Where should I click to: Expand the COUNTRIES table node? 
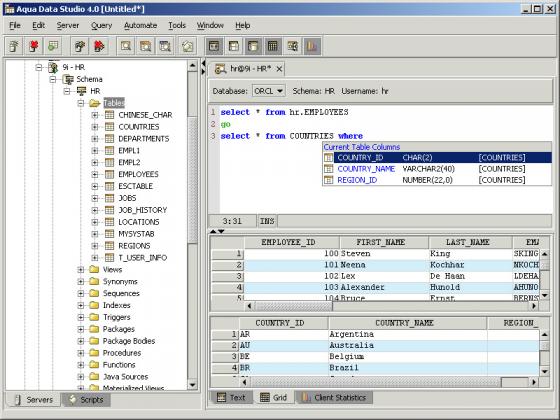[95, 127]
